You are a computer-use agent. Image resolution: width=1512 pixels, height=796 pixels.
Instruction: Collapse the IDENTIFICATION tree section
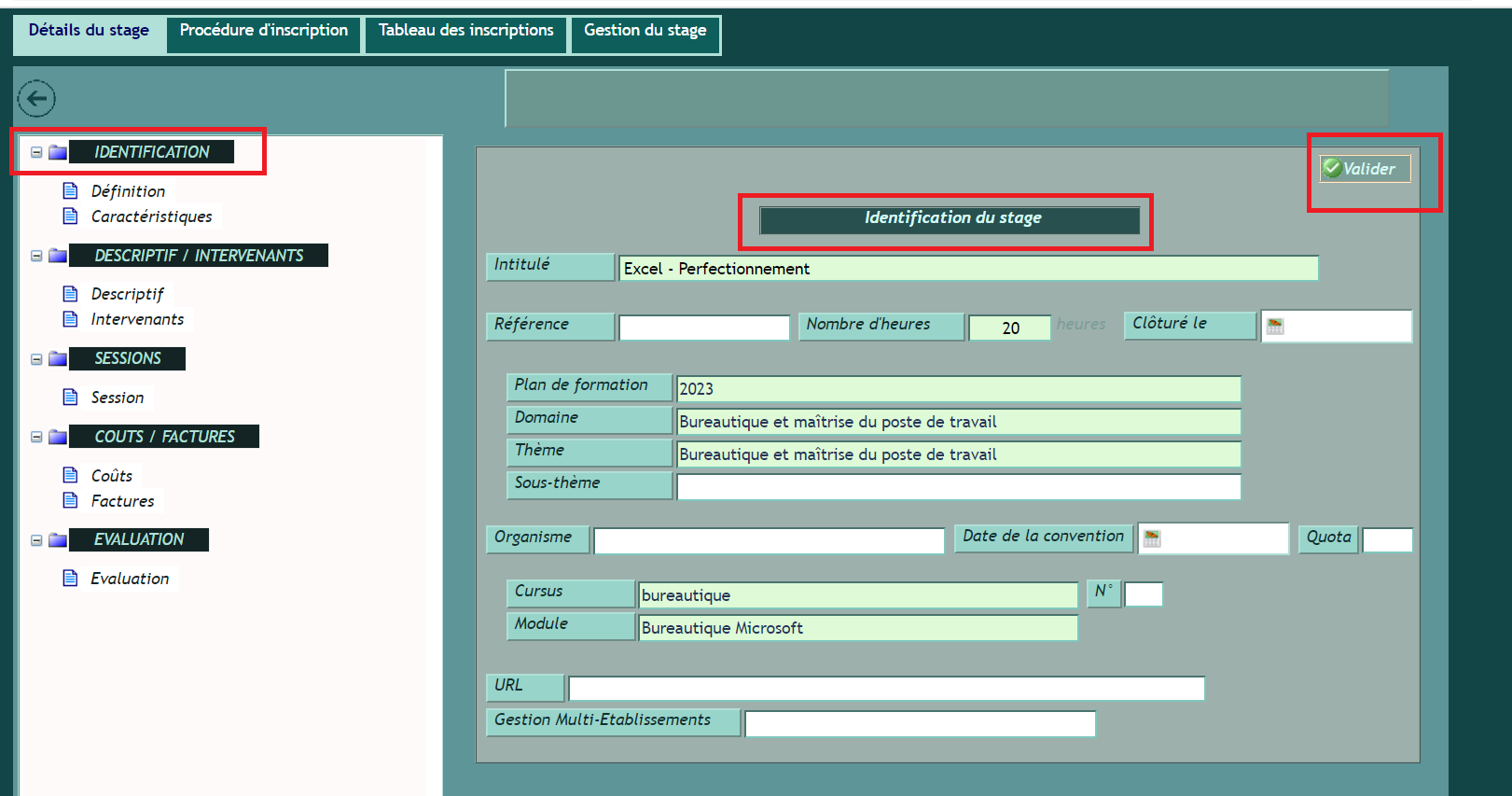click(36, 152)
